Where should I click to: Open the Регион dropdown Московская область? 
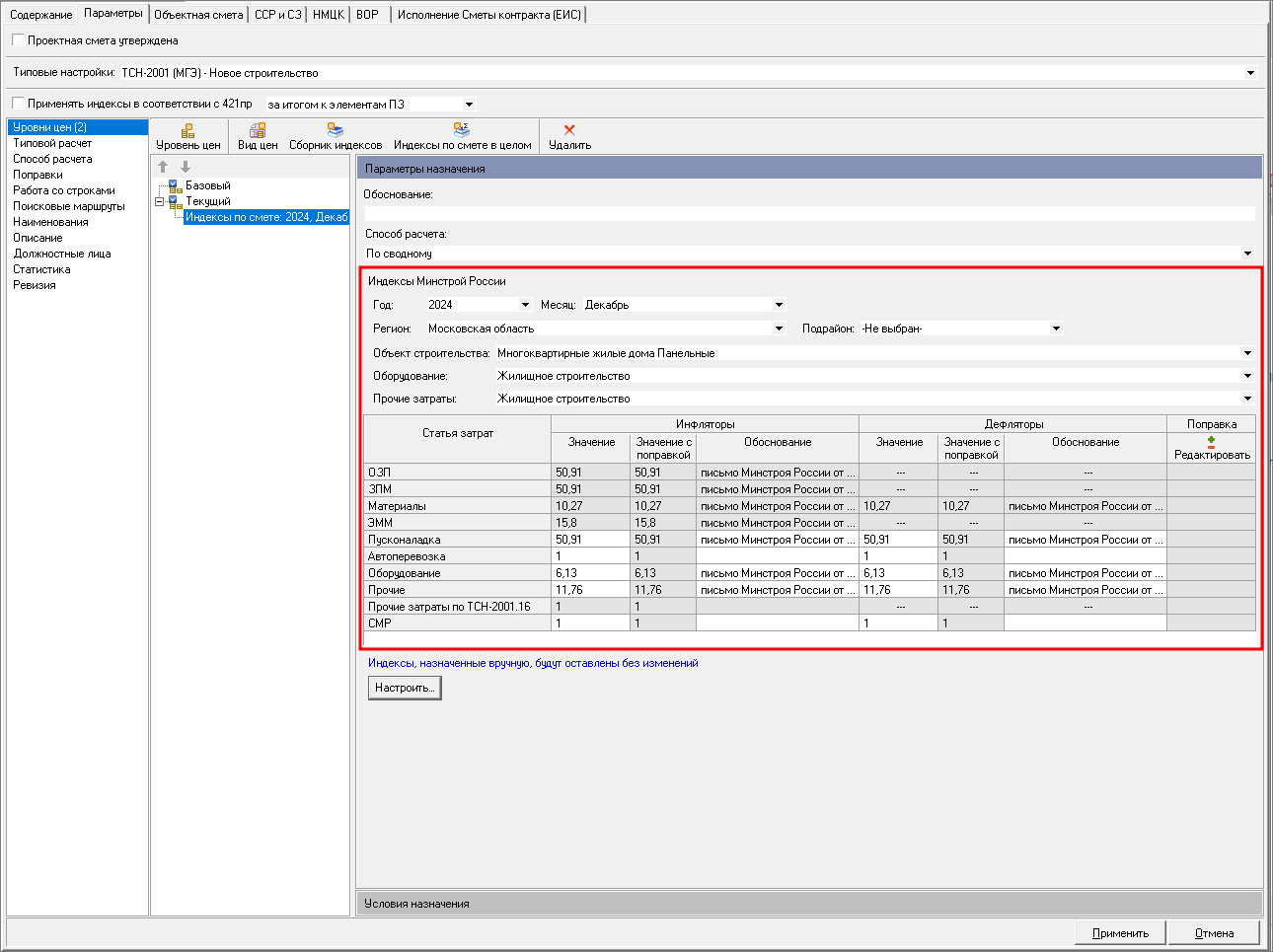point(779,329)
